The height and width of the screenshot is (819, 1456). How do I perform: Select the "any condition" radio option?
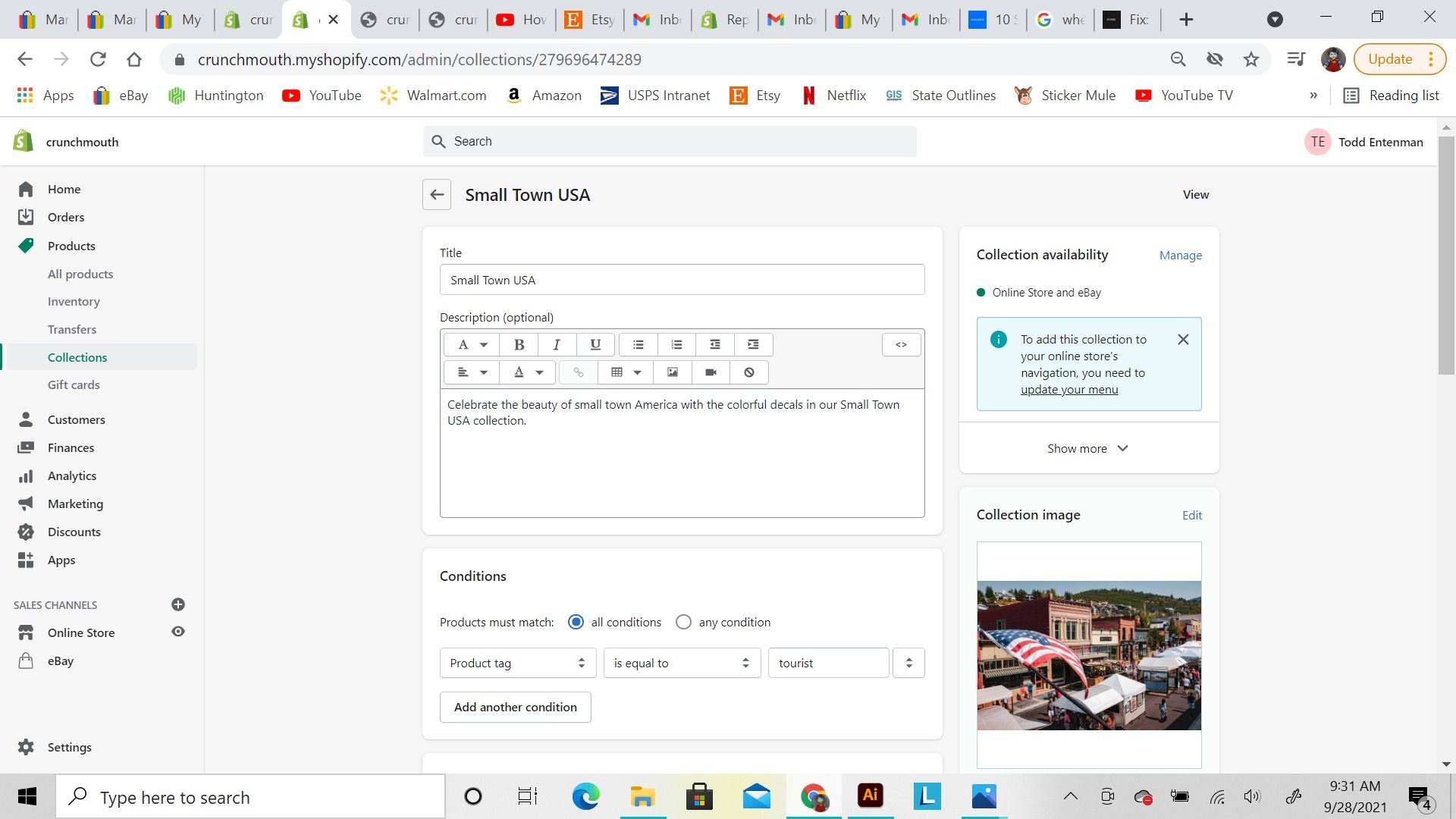click(x=683, y=622)
